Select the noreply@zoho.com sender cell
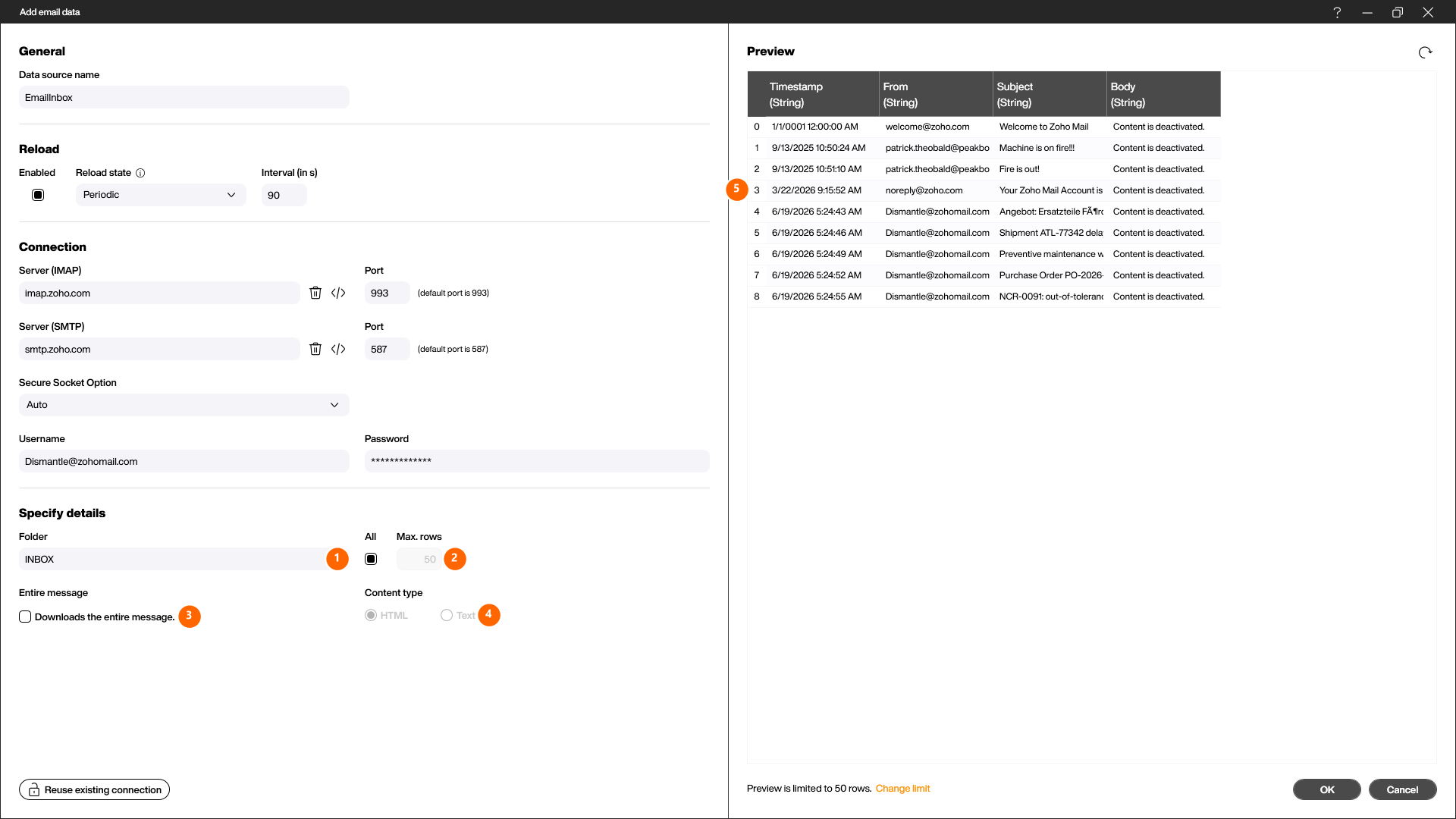The image size is (1456, 819). [x=936, y=190]
